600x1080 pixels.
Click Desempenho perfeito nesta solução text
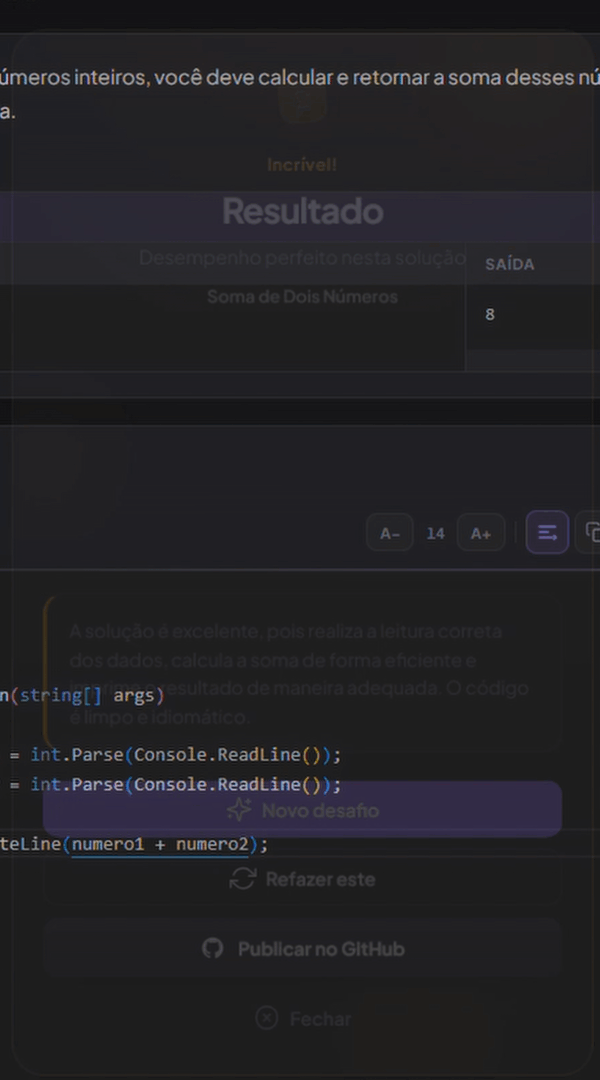click(x=302, y=258)
